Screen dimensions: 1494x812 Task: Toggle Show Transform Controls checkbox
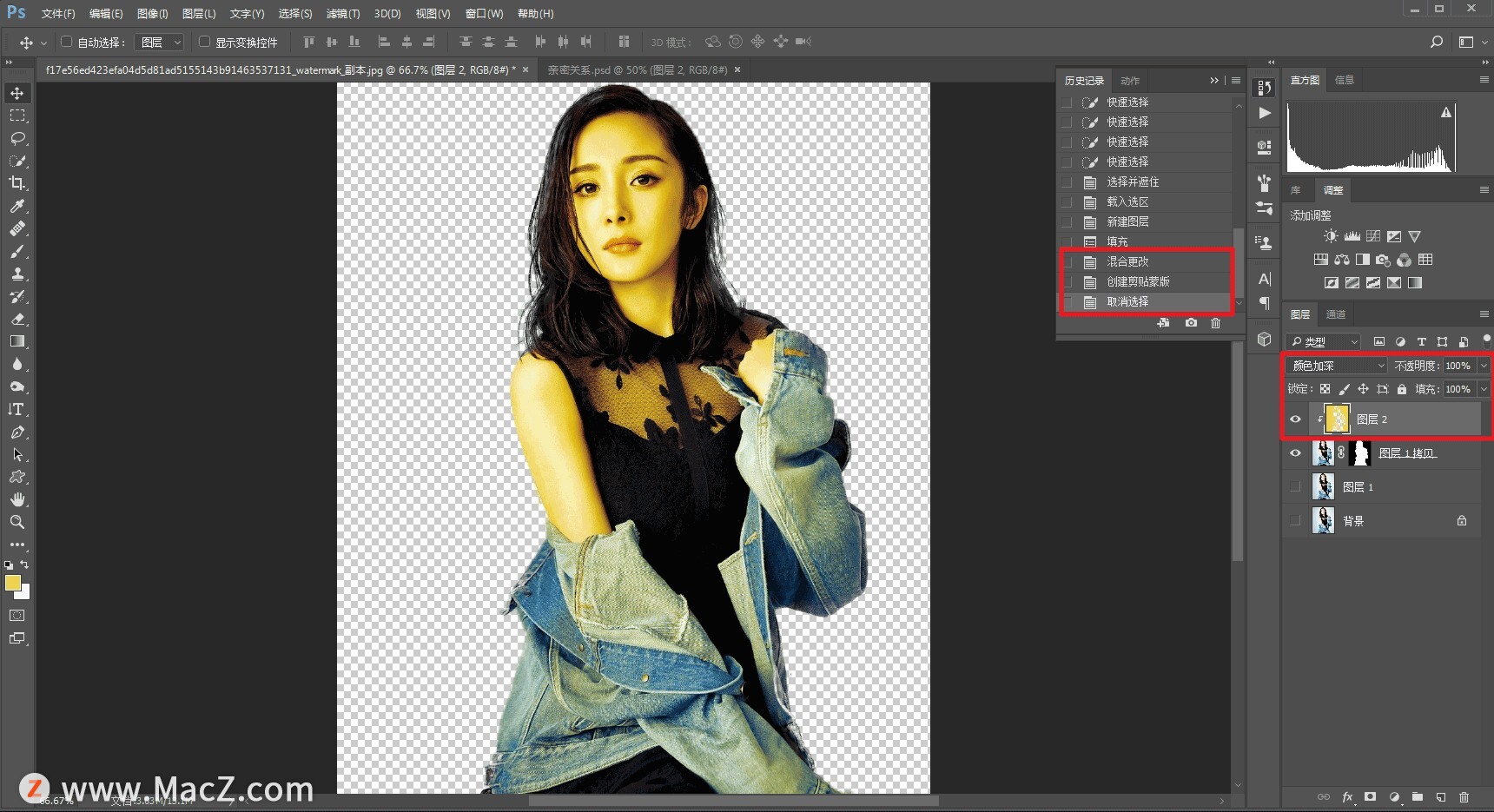coord(204,42)
